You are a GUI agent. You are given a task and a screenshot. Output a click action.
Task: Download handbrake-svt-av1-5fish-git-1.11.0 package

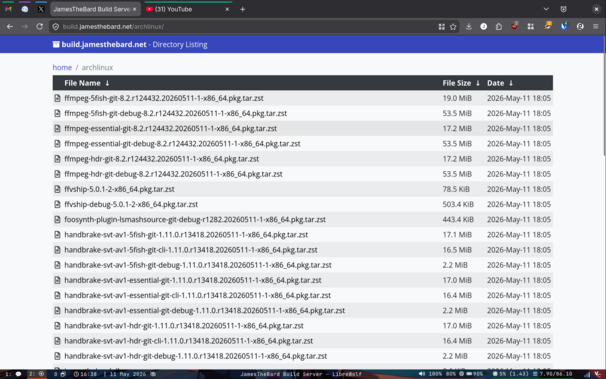point(186,235)
